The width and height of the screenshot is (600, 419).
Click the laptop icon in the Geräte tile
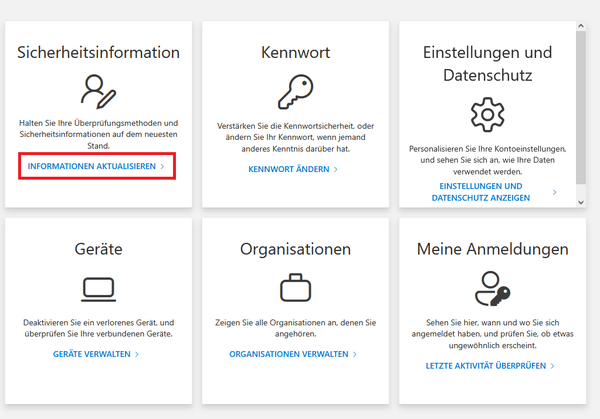point(98,289)
